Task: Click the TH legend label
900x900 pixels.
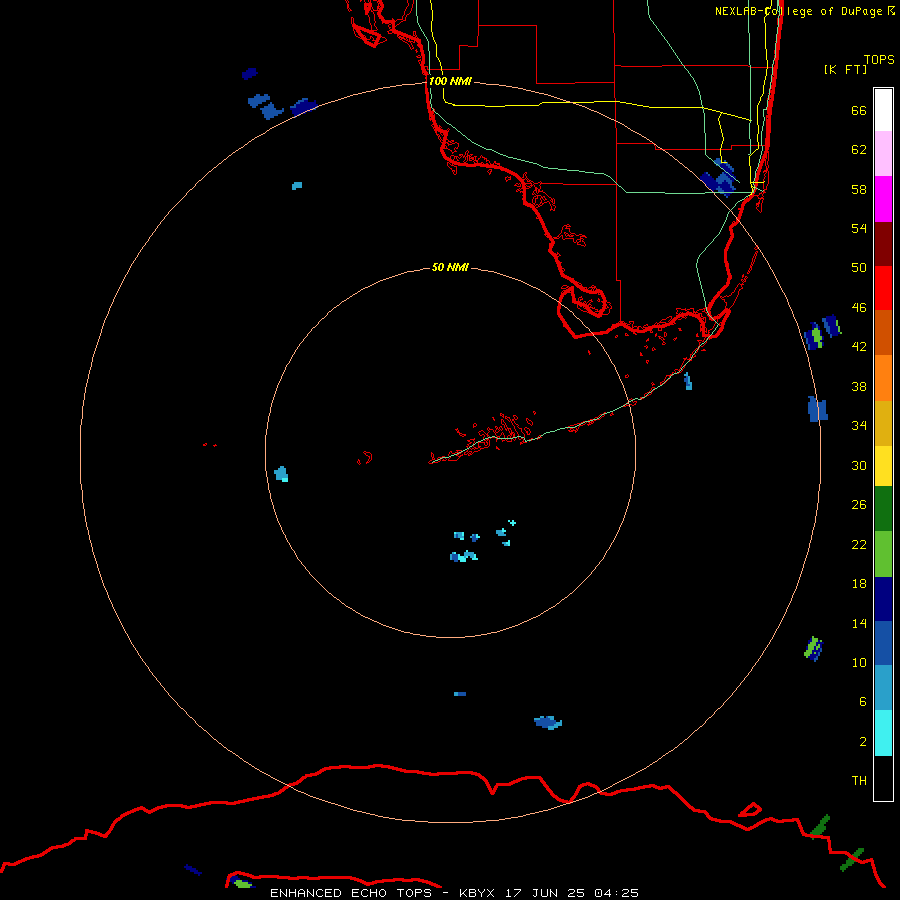Action: coord(859,781)
